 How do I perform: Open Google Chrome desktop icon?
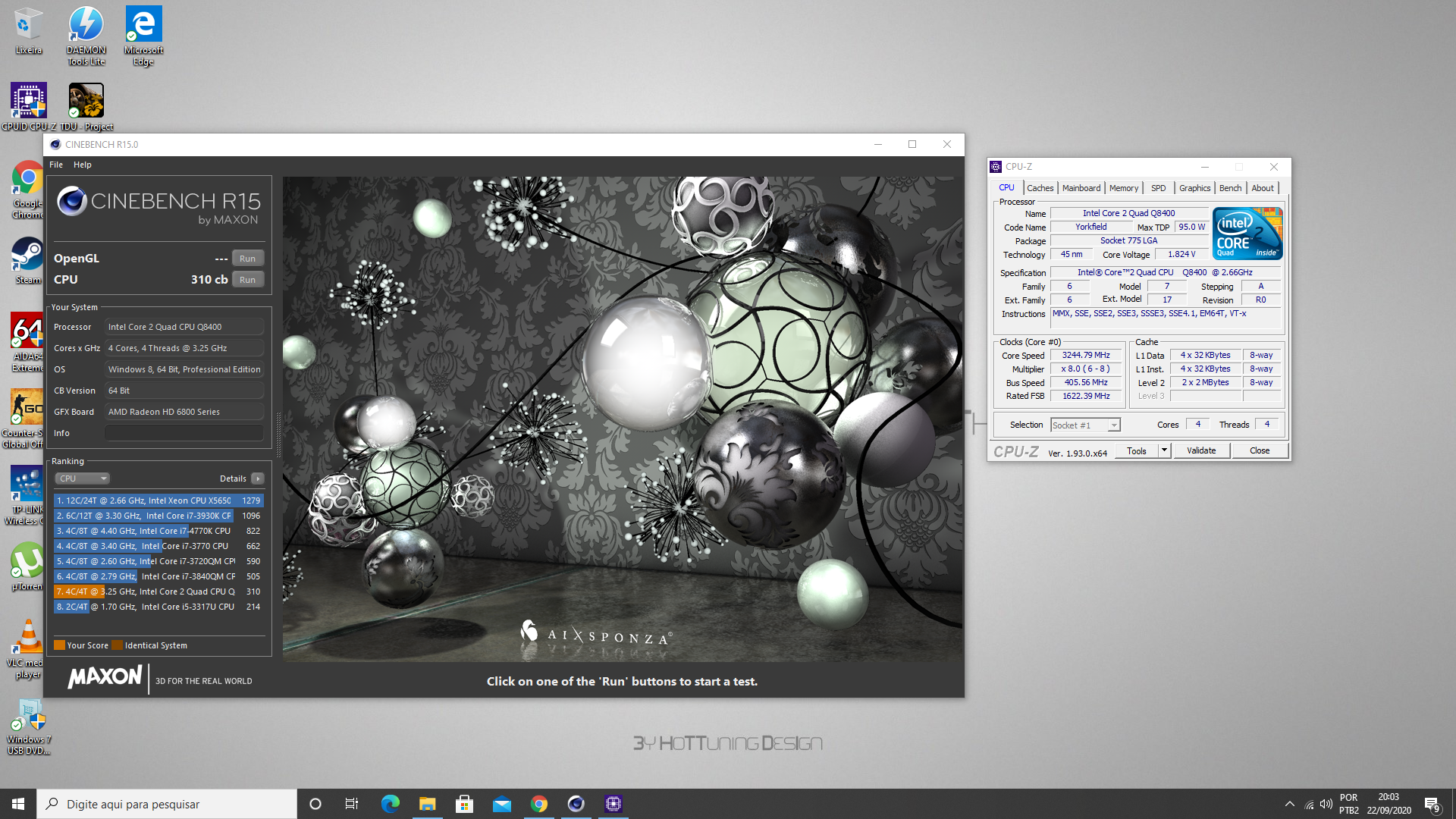(x=28, y=190)
